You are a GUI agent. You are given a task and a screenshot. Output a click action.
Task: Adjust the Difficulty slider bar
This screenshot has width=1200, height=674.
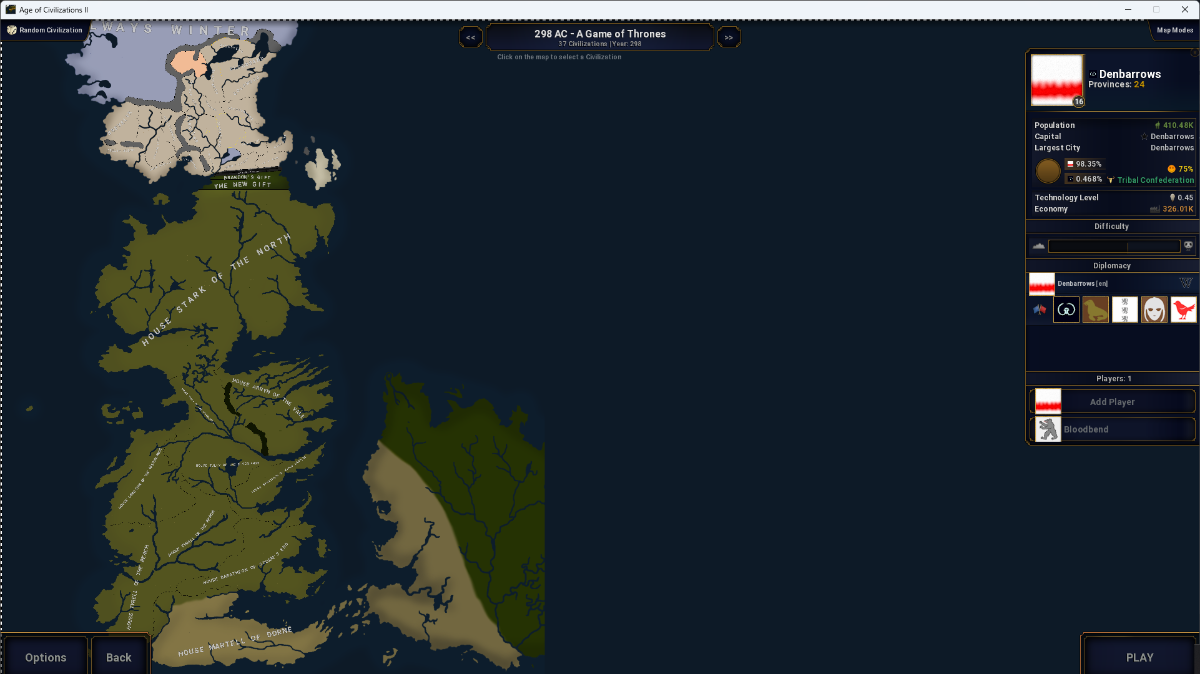pos(1114,246)
